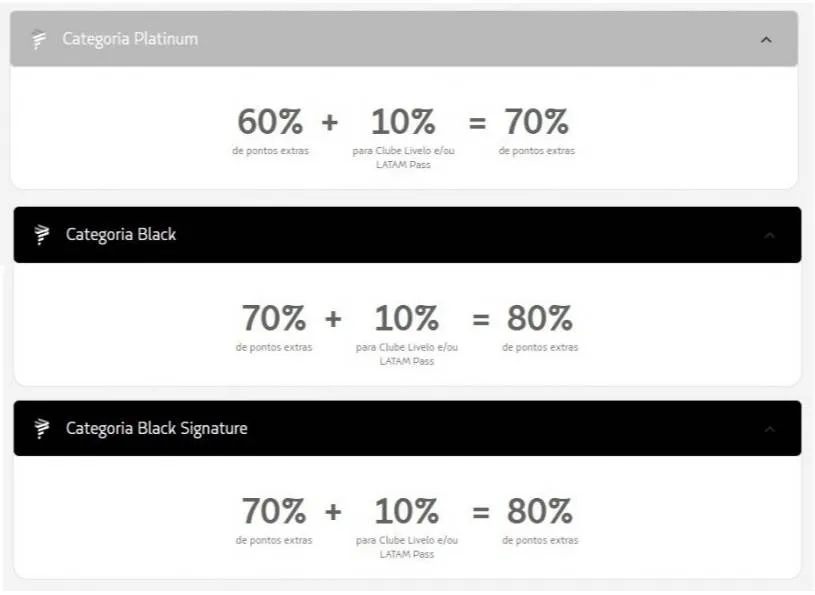
Task: Click the 60% value in Platinum
Action: (x=270, y=123)
